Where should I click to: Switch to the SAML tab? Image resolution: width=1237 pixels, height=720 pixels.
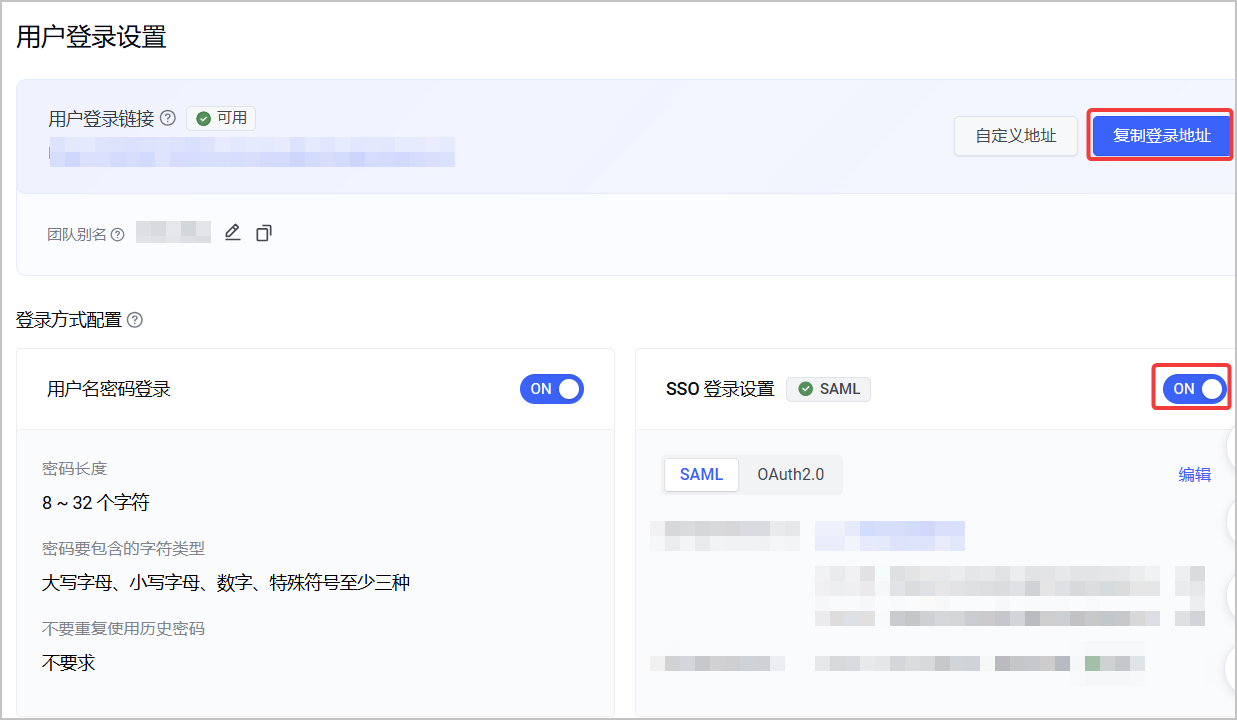pos(701,475)
